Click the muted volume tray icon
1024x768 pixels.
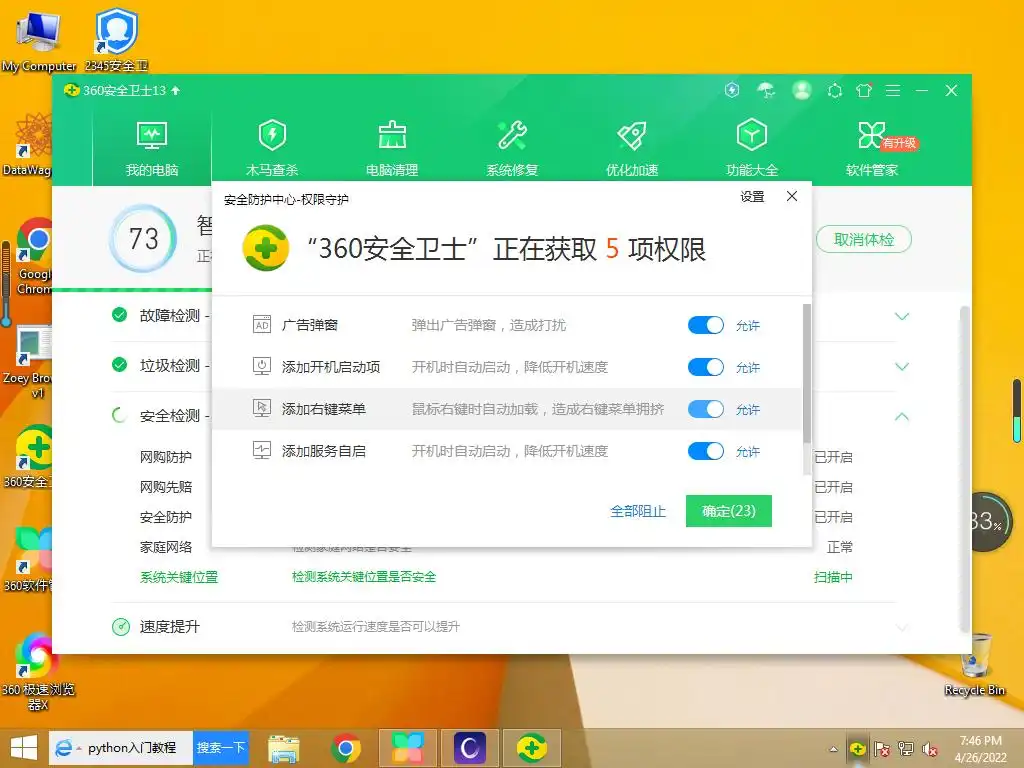pyautogui.click(x=930, y=750)
